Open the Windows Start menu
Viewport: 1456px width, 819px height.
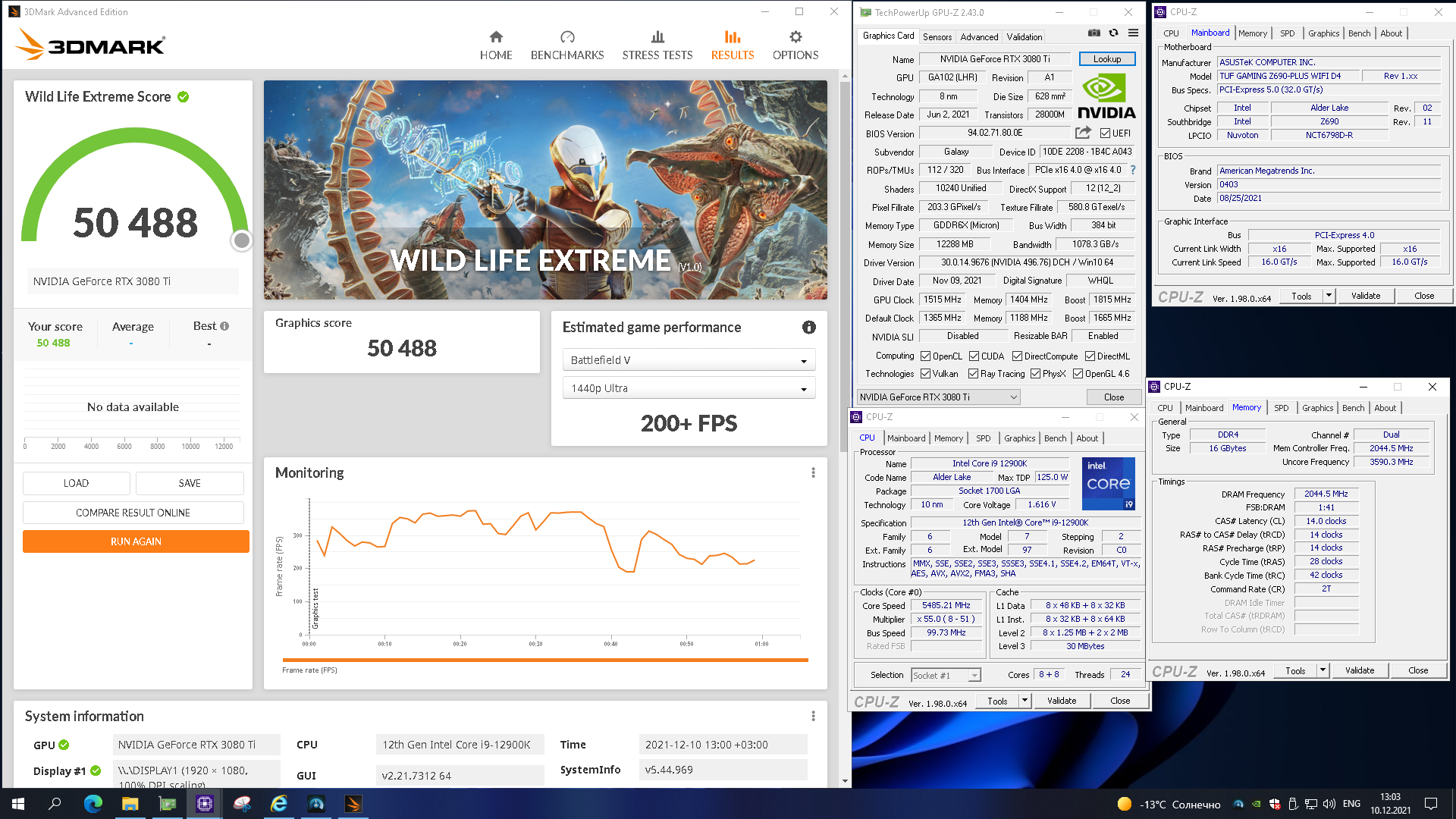[18, 804]
